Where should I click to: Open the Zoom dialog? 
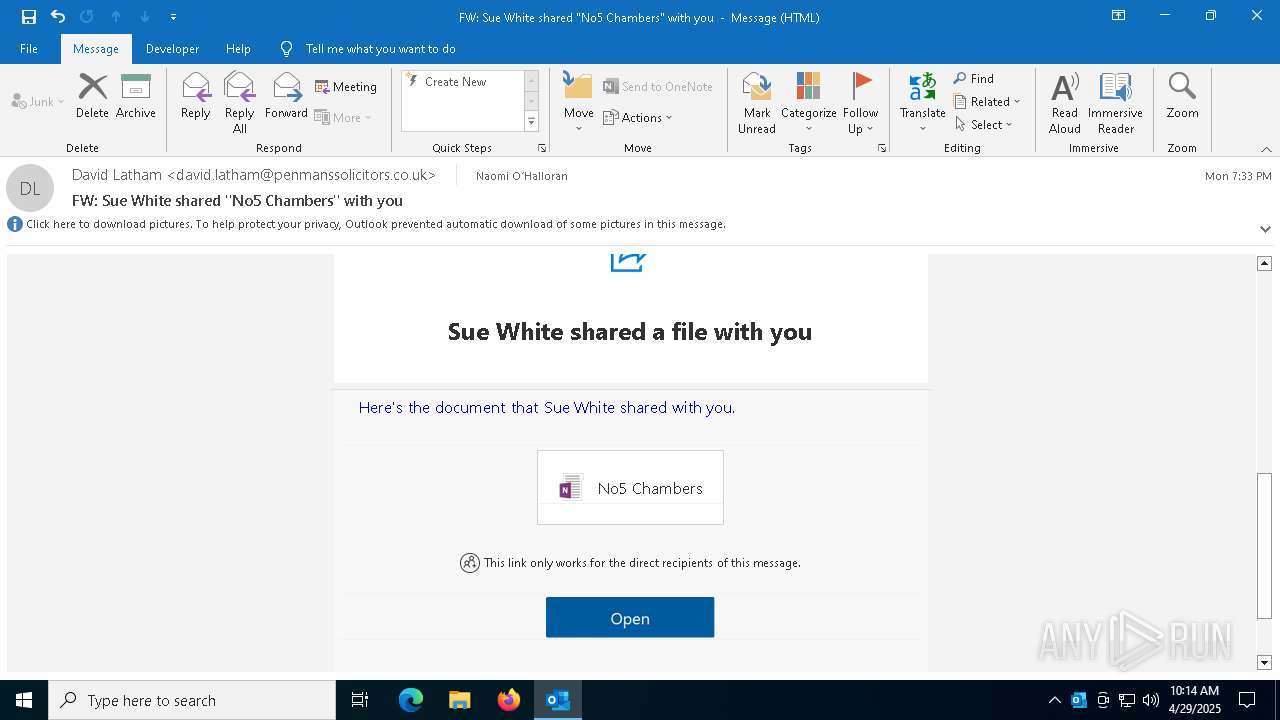1182,96
